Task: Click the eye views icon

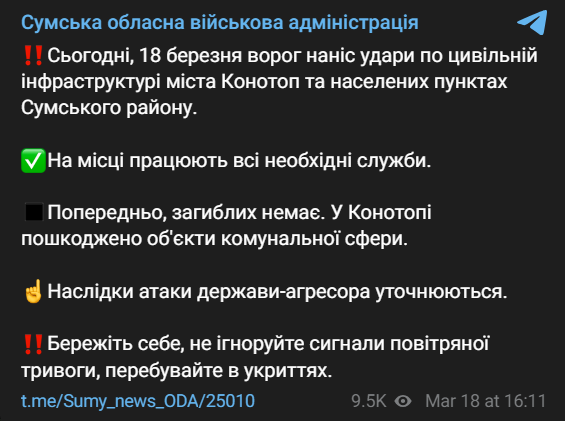Action: click(403, 401)
